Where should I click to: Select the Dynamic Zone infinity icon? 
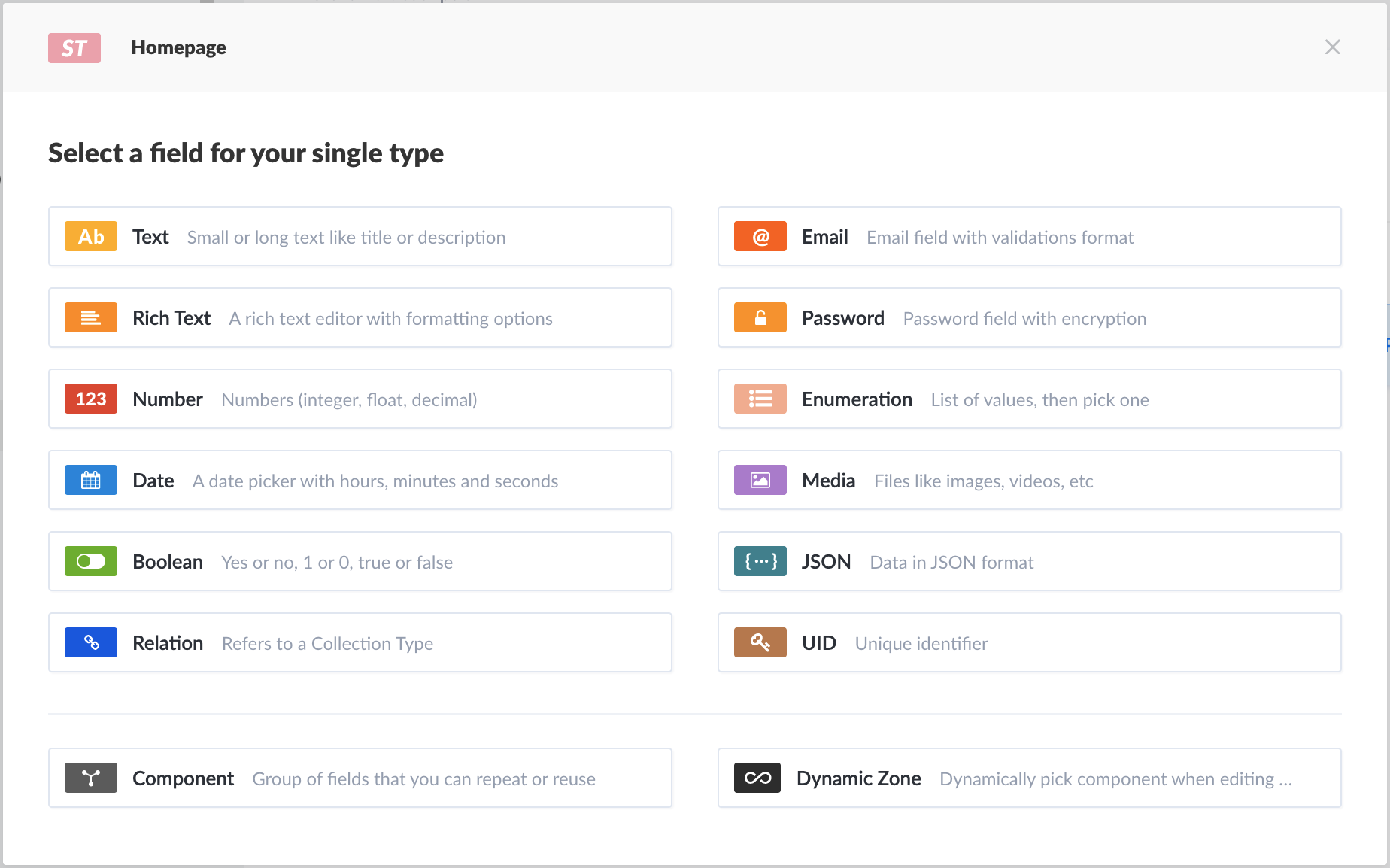757,778
